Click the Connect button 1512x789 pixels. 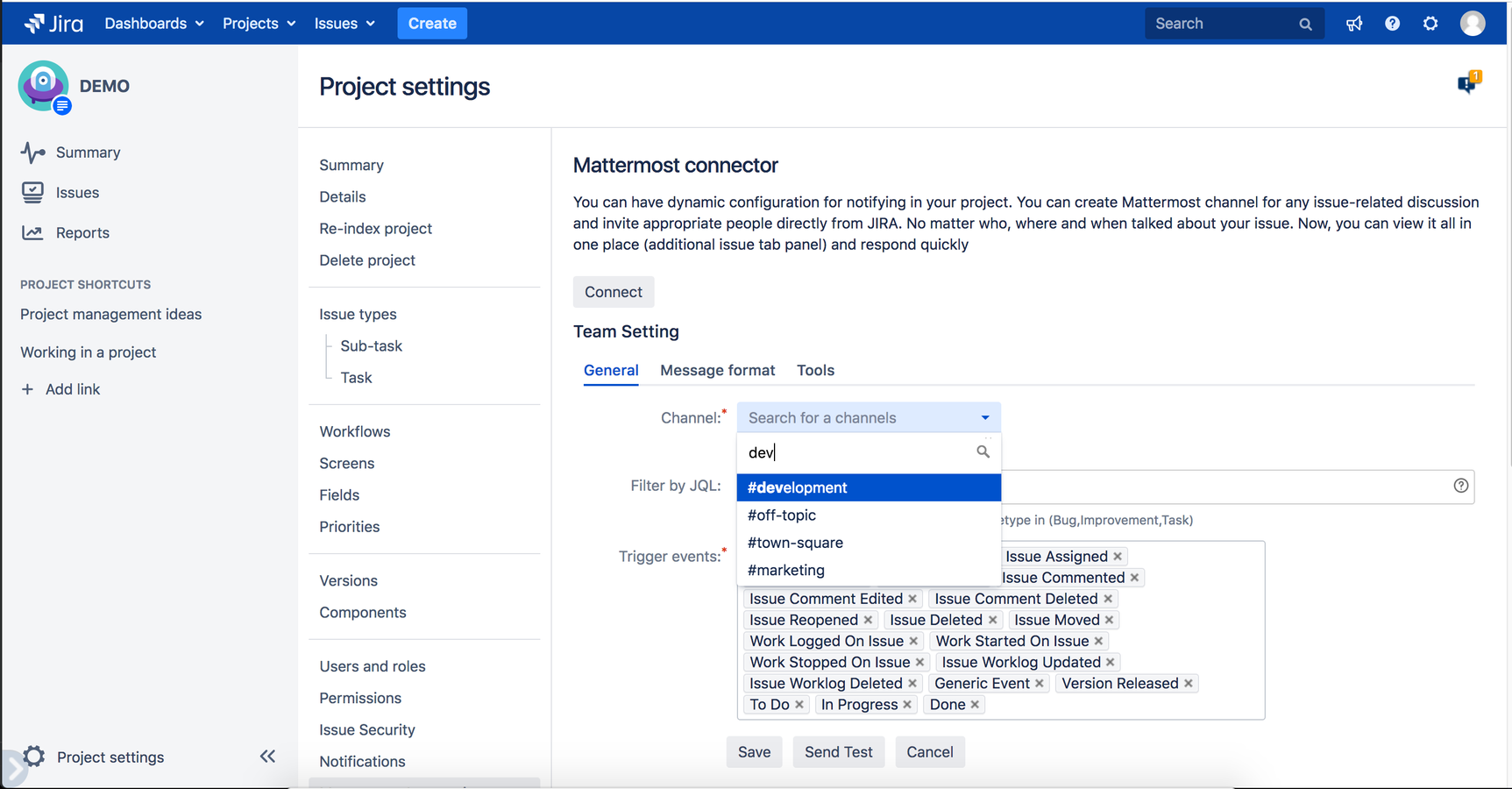tap(614, 292)
